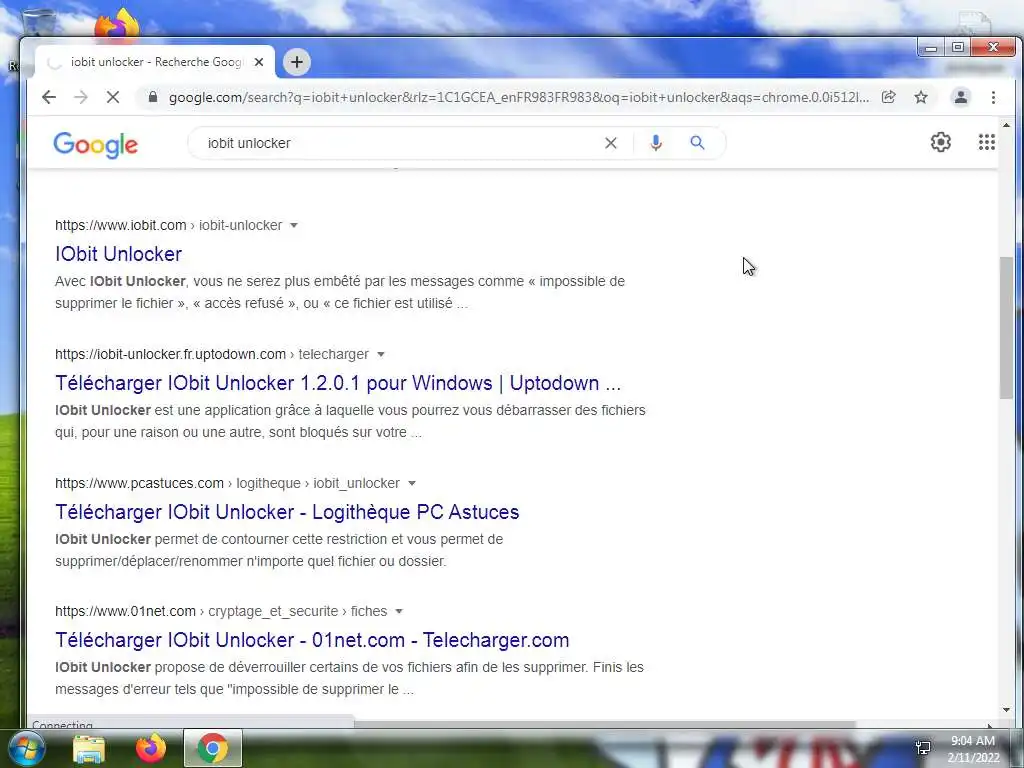Viewport: 1024px width, 768px height.
Task: Click the forward navigation arrow
Action: 81,97
